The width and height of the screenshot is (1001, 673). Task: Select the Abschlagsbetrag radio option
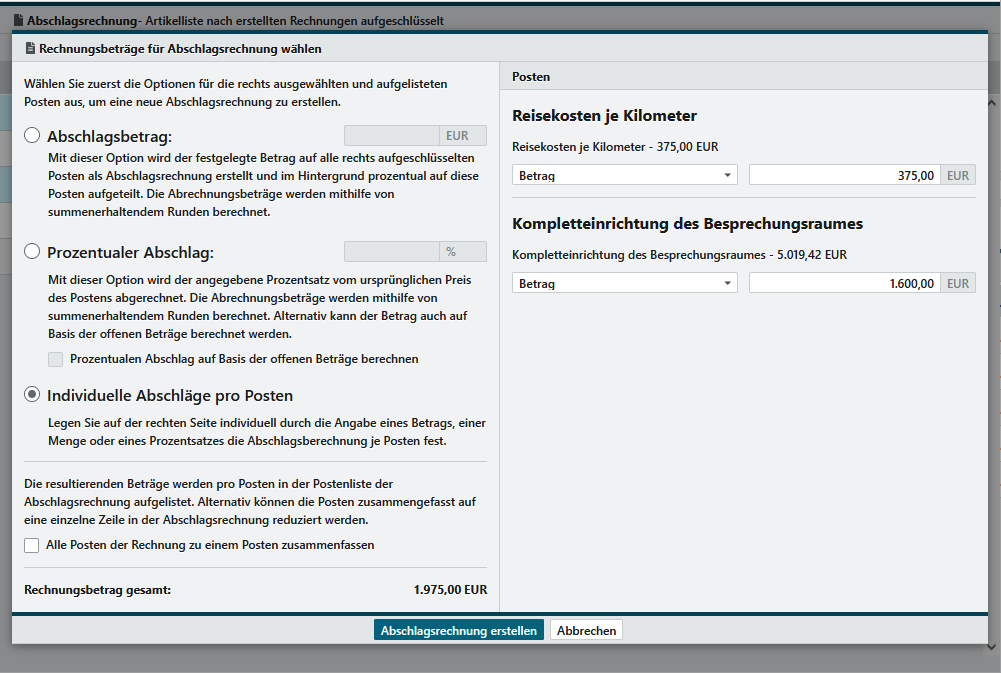tap(33, 136)
